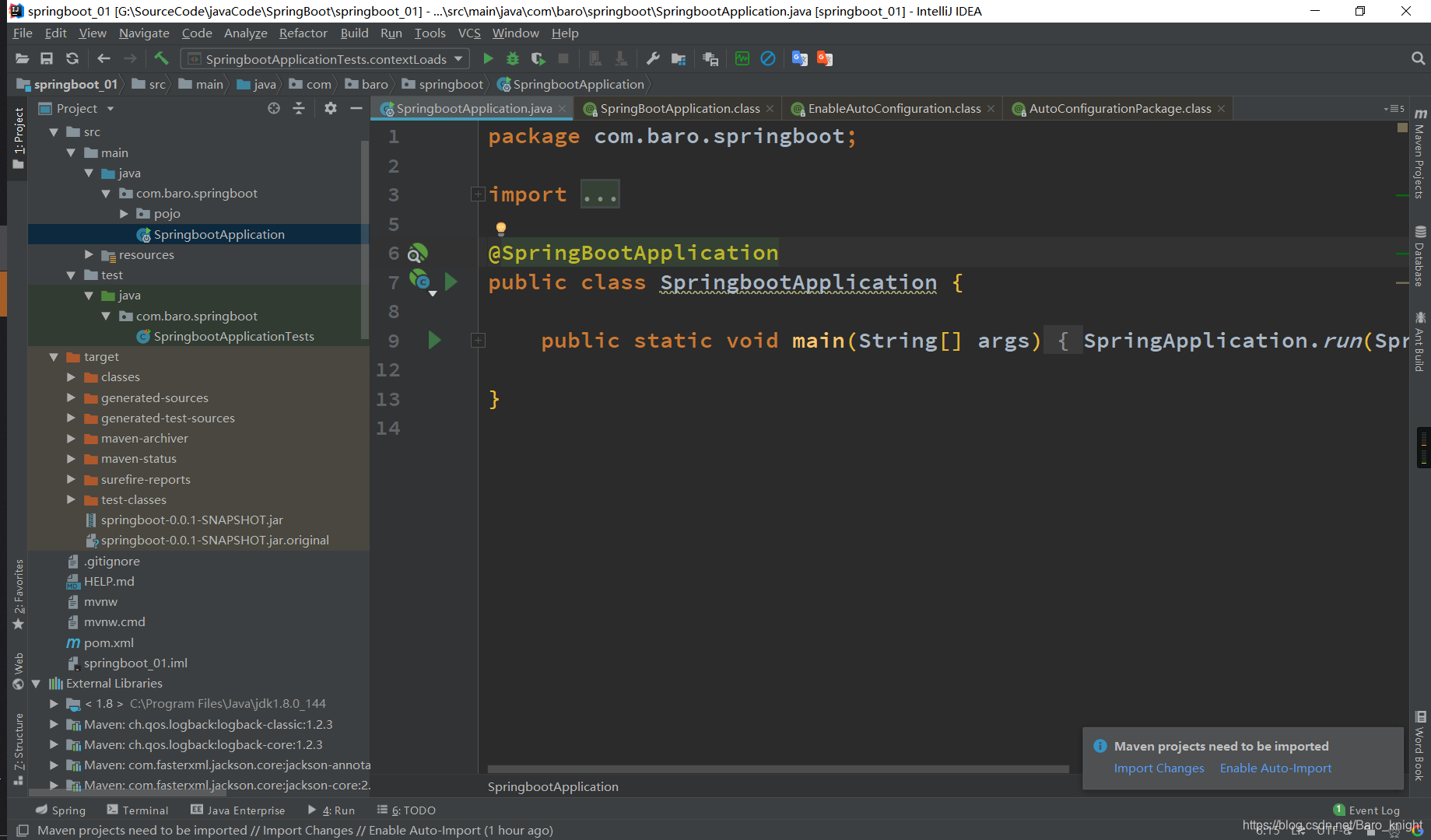This screenshot has height=840, width=1431.
Task: Switch to EnableAutoConfiguration.class tab
Action: coord(894,109)
